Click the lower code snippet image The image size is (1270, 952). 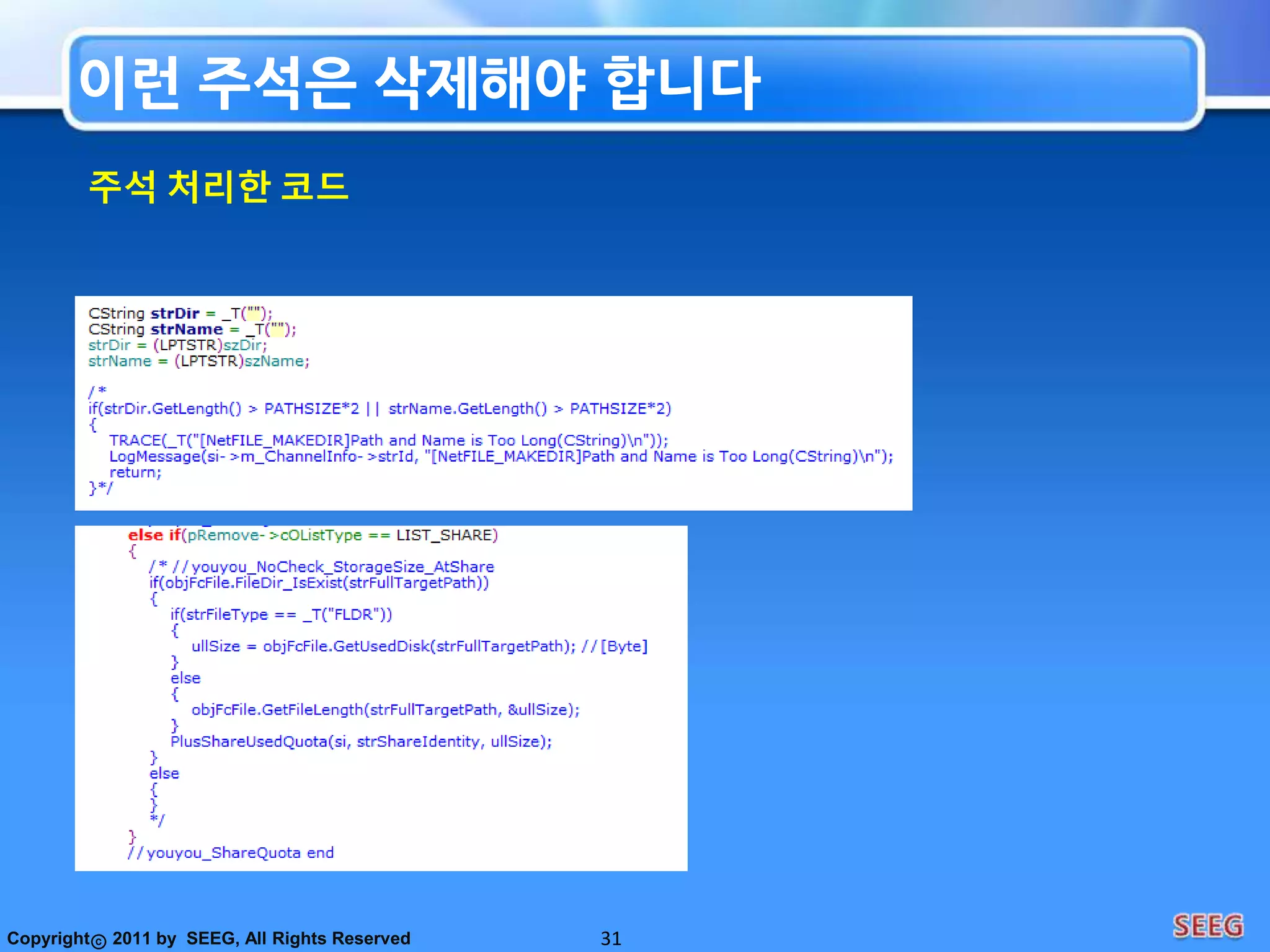pyautogui.click(x=381, y=699)
